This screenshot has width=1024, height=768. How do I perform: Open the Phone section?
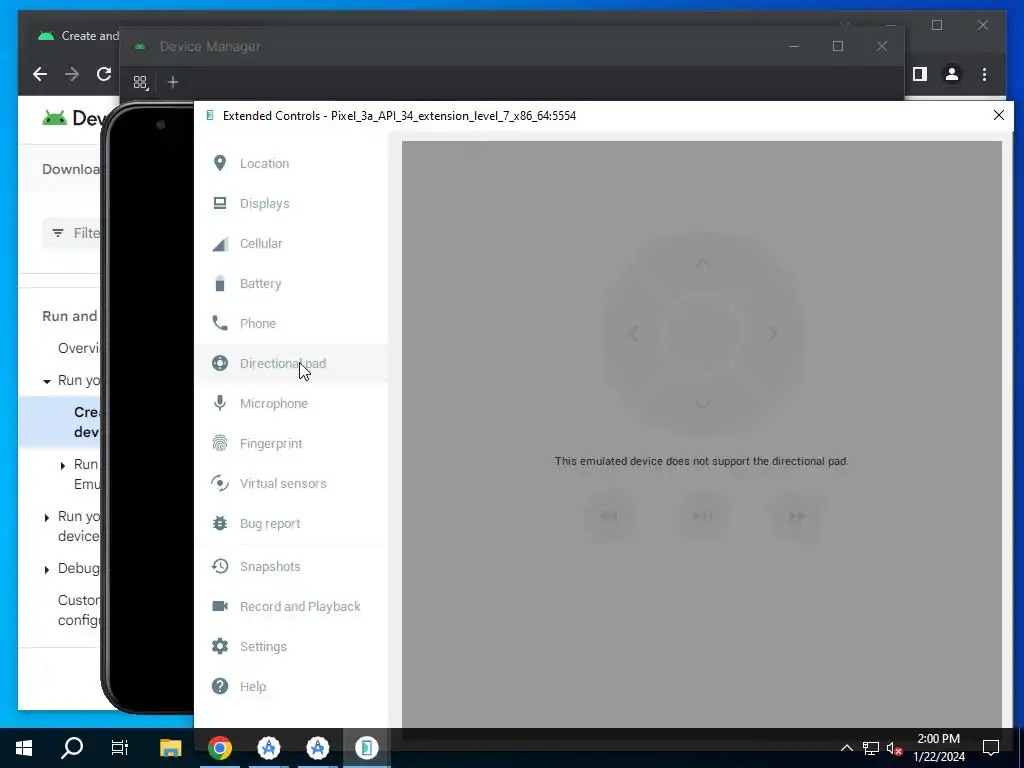tap(291, 323)
